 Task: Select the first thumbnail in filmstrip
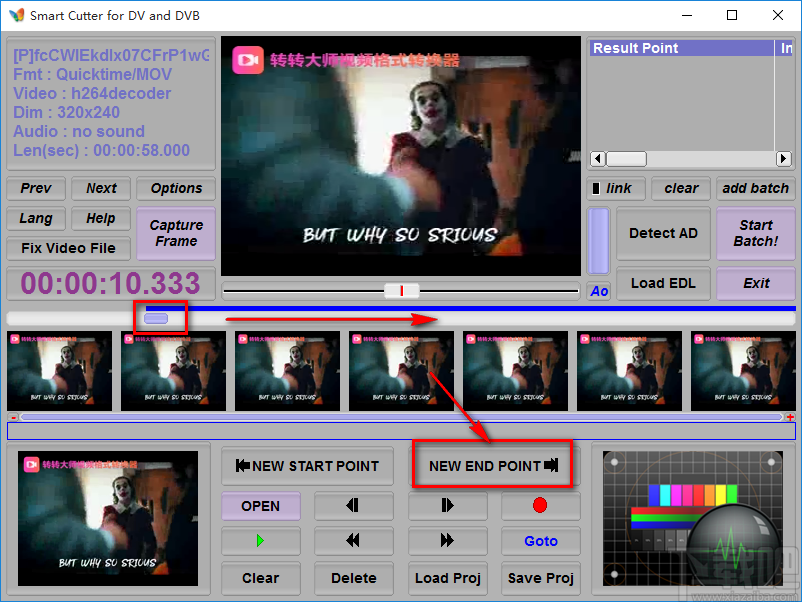pyautogui.click(x=59, y=371)
